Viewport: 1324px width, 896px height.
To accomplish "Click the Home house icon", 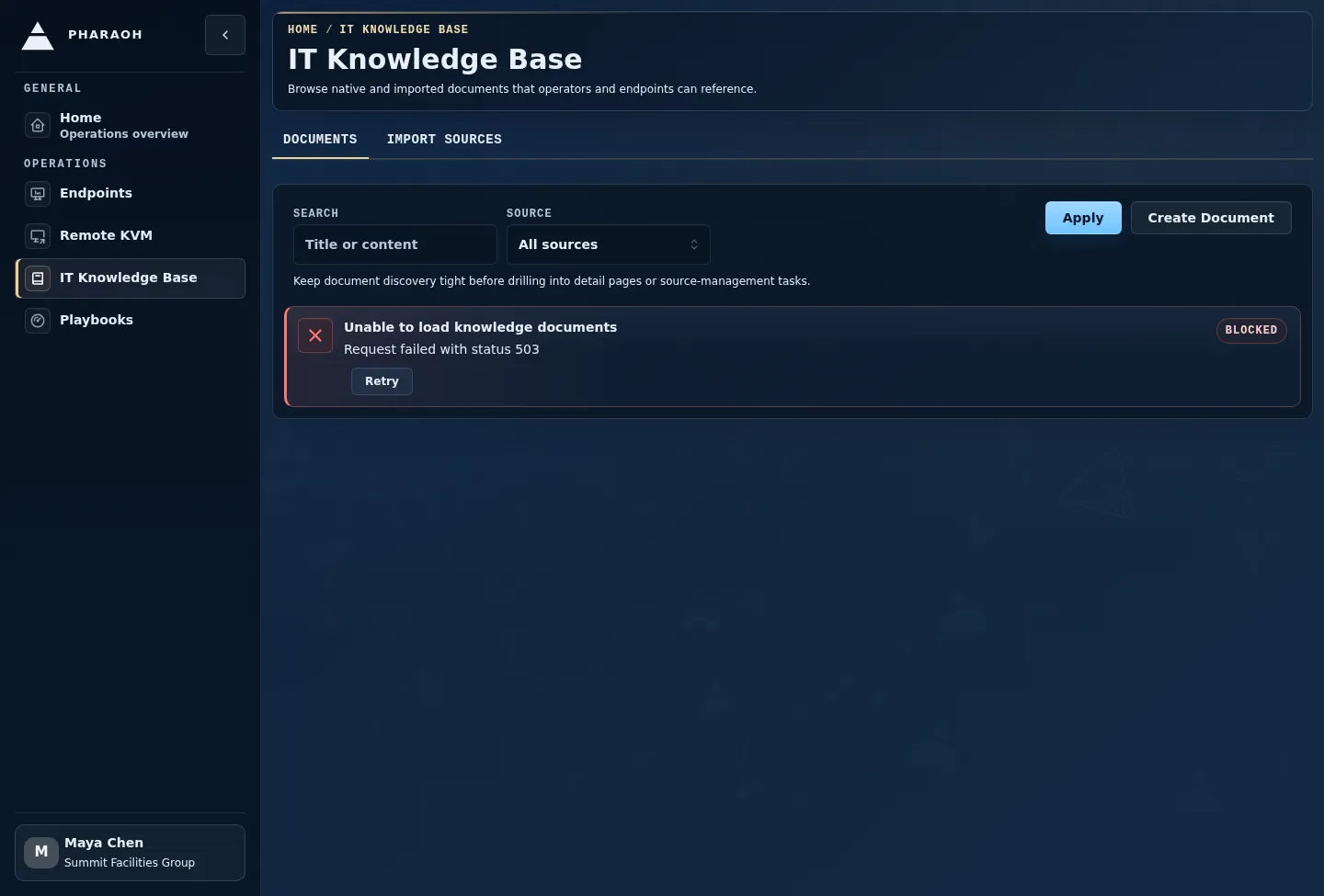I will (38, 125).
